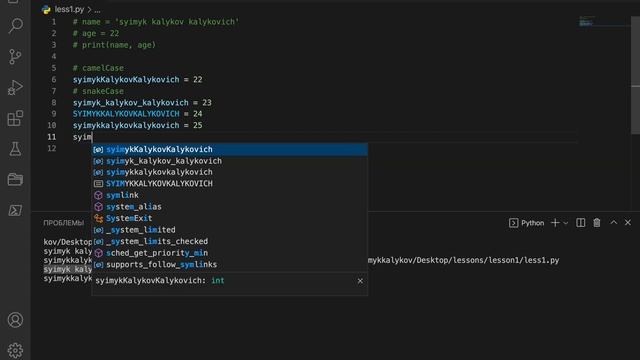Open the Run and Debug view
Image resolution: width=640 pixels, height=360 pixels.
pyautogui.click(x=15, y=87)
